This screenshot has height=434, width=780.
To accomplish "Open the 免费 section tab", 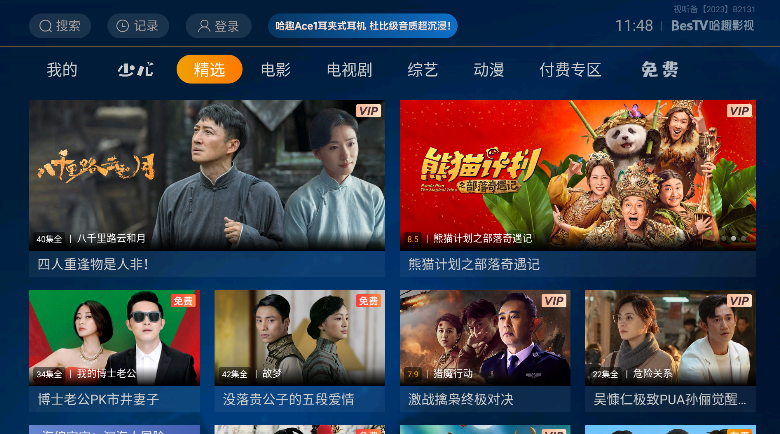I will (x=660, y=70).
